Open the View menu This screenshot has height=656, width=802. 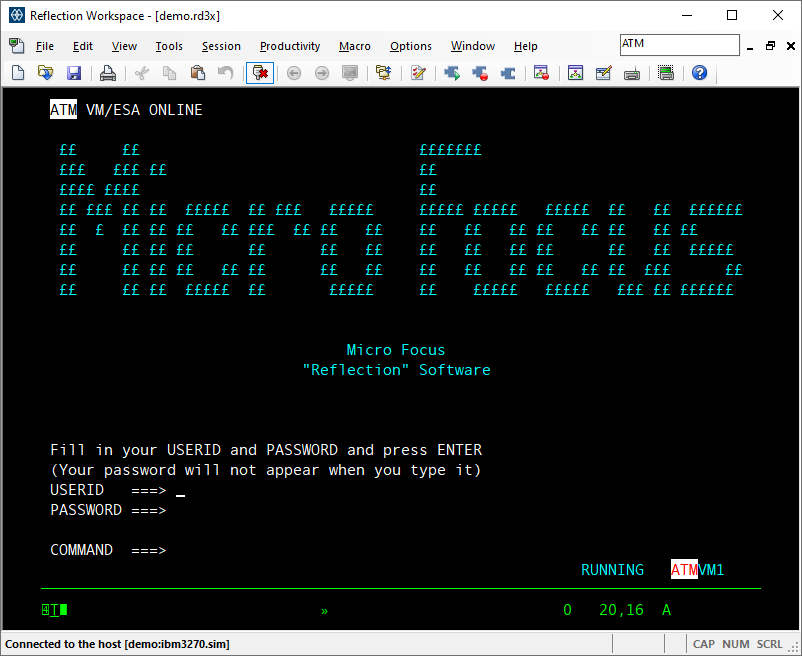coord(124,47)
